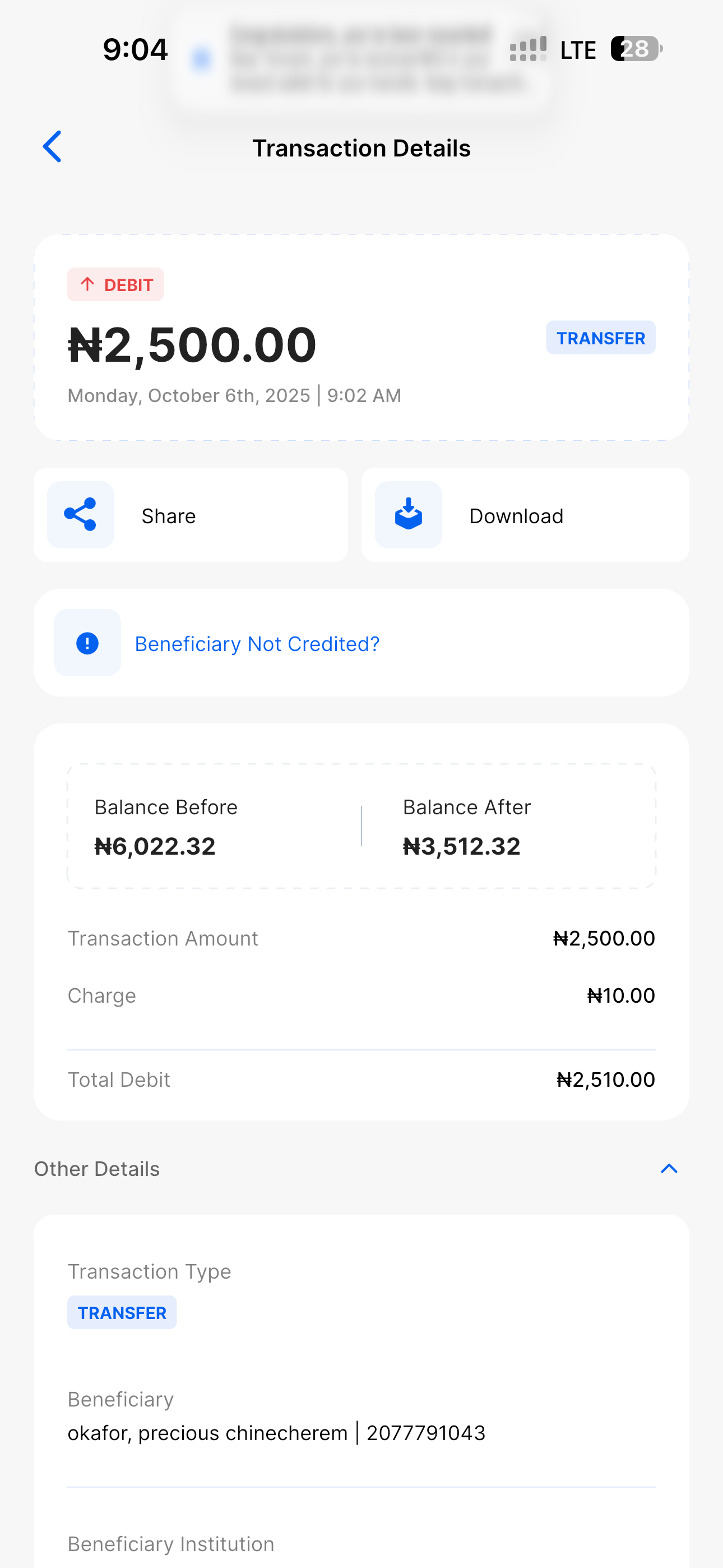Tap the ₦2,500.00 headline amount
The width and height of the screenshot is (723, 1568).
coord(192,345)
